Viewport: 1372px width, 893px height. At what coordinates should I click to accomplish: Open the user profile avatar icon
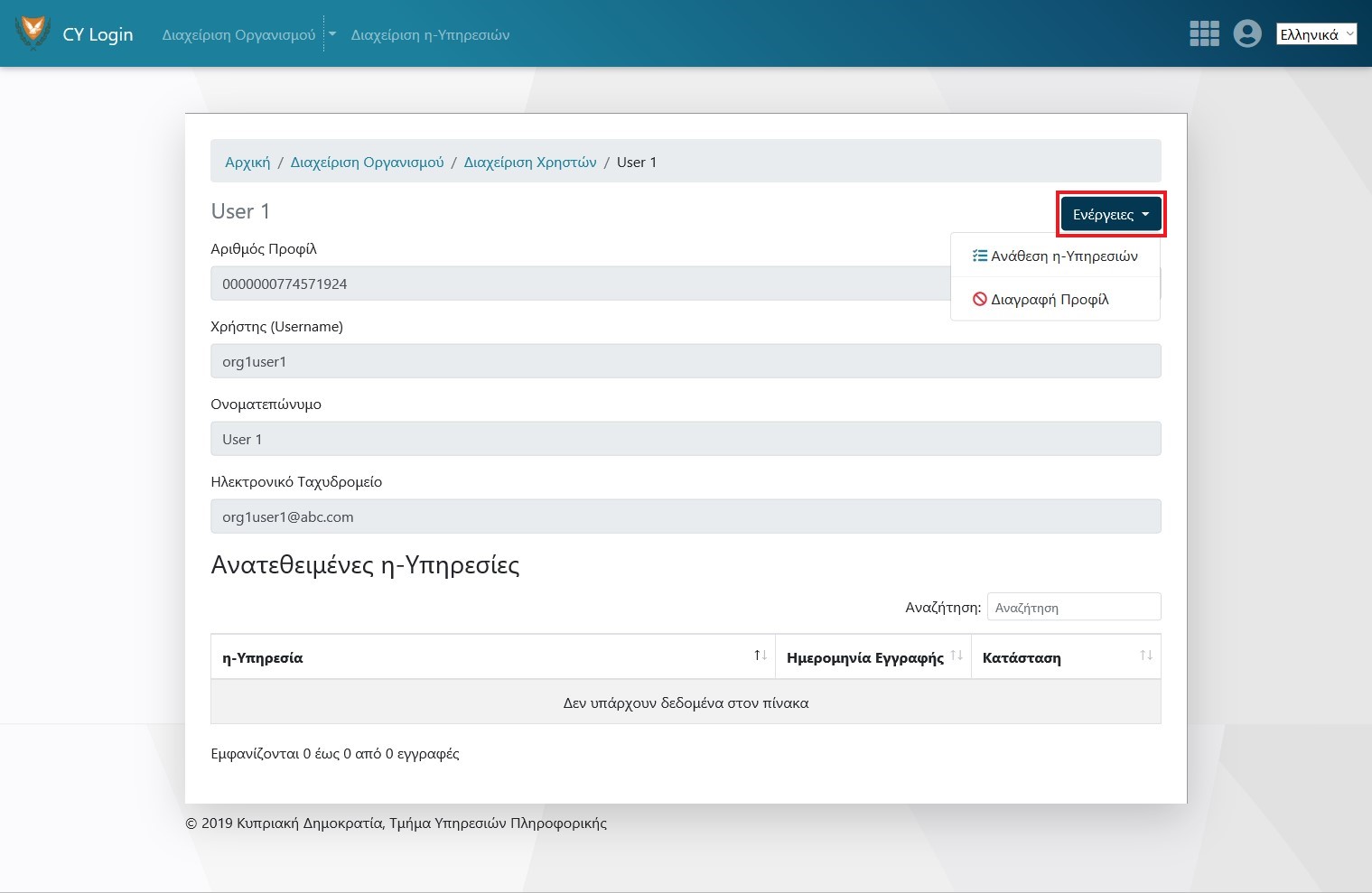pyautogui.click(x=1247, y=33)
